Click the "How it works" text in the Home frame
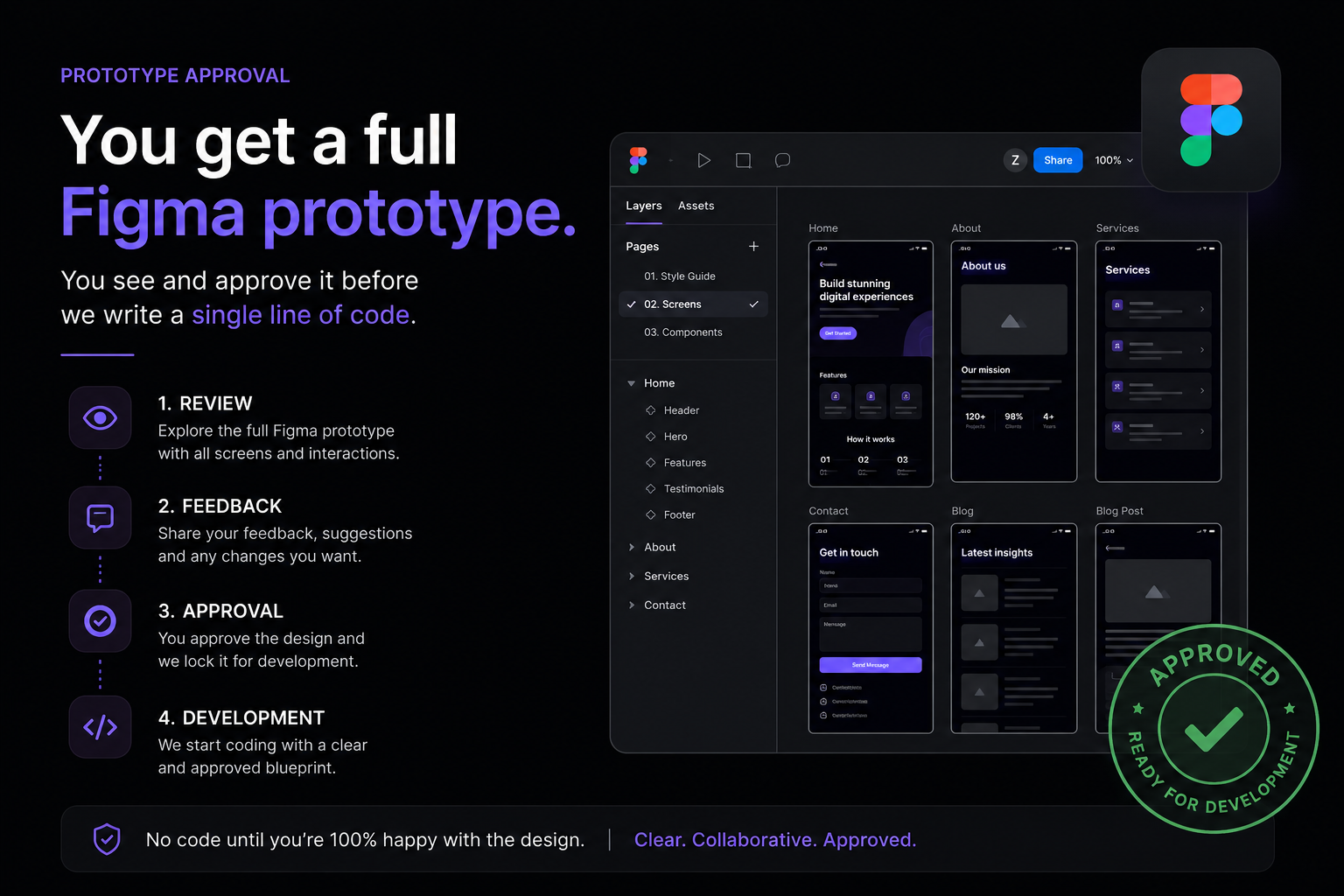This screenshot has width=1344, height=896. [x=871, y=439]
